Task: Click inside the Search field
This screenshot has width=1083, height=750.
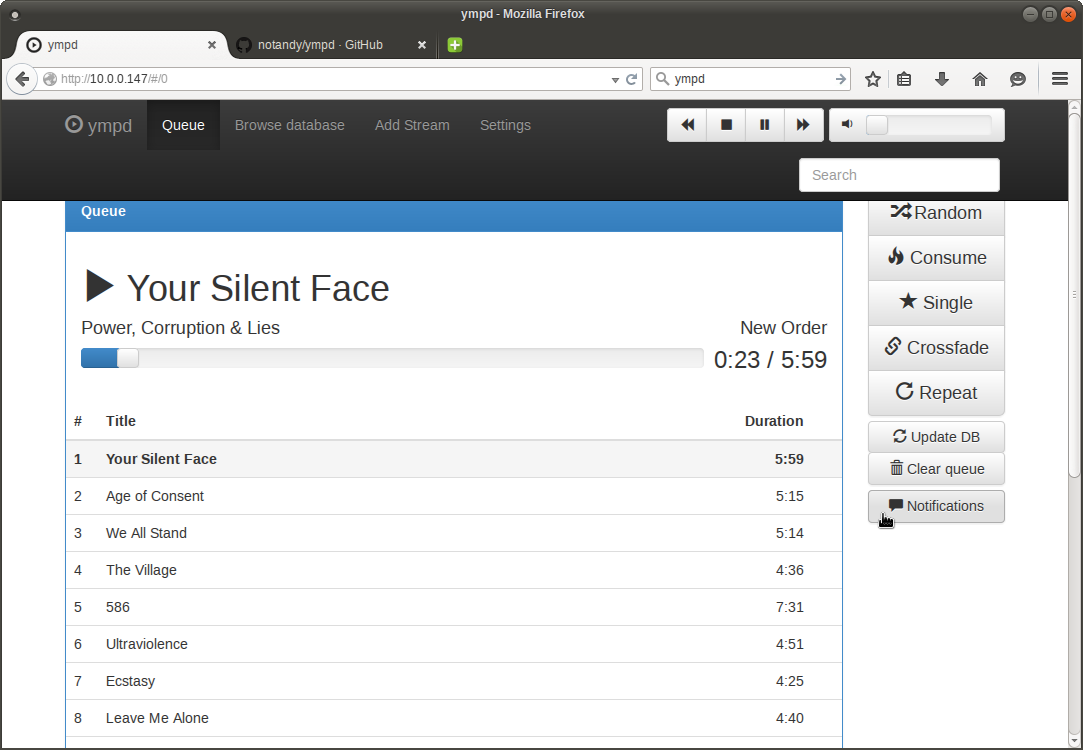Action: coord(898,174)
